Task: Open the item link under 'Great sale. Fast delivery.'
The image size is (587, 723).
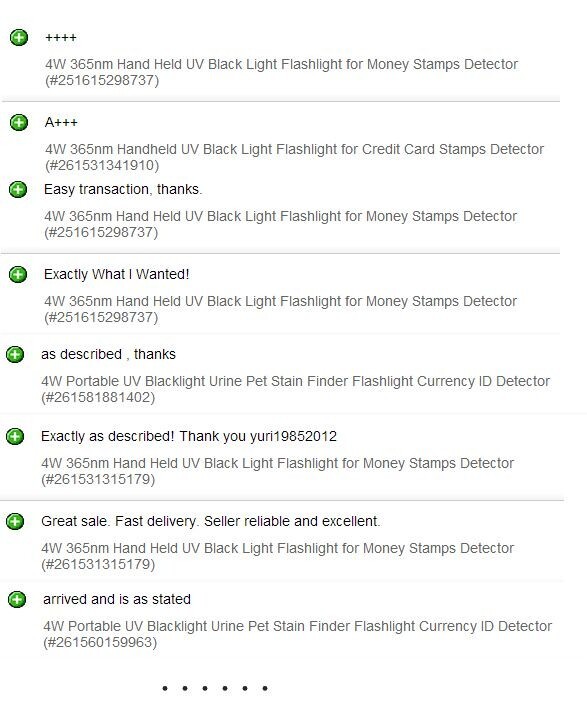Action: 278,556
